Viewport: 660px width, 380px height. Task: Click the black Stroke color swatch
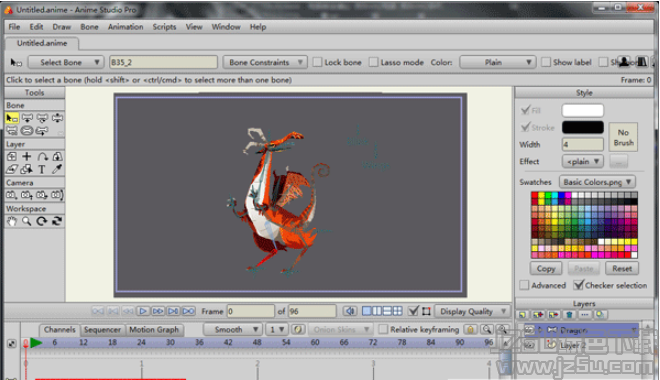tap(583, 127)
